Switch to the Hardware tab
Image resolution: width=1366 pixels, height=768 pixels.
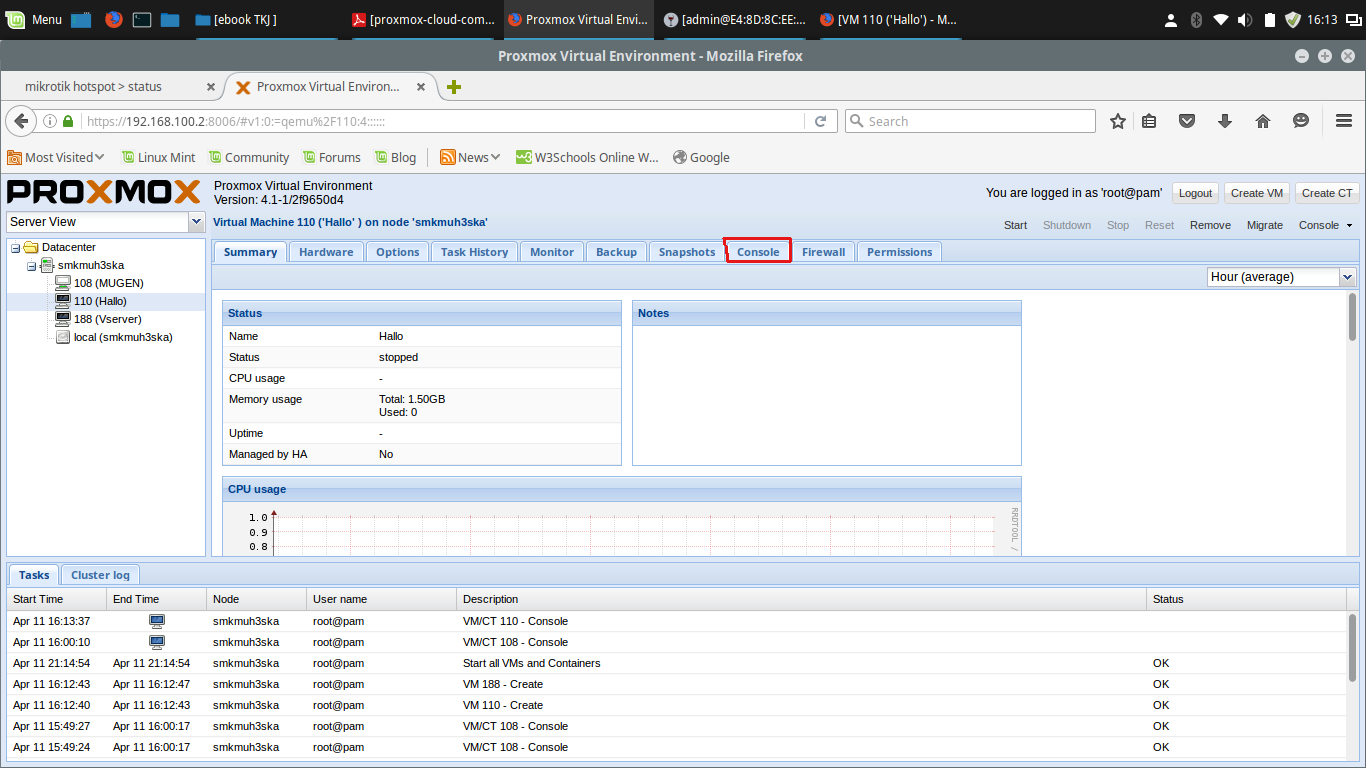click(326, 252)
